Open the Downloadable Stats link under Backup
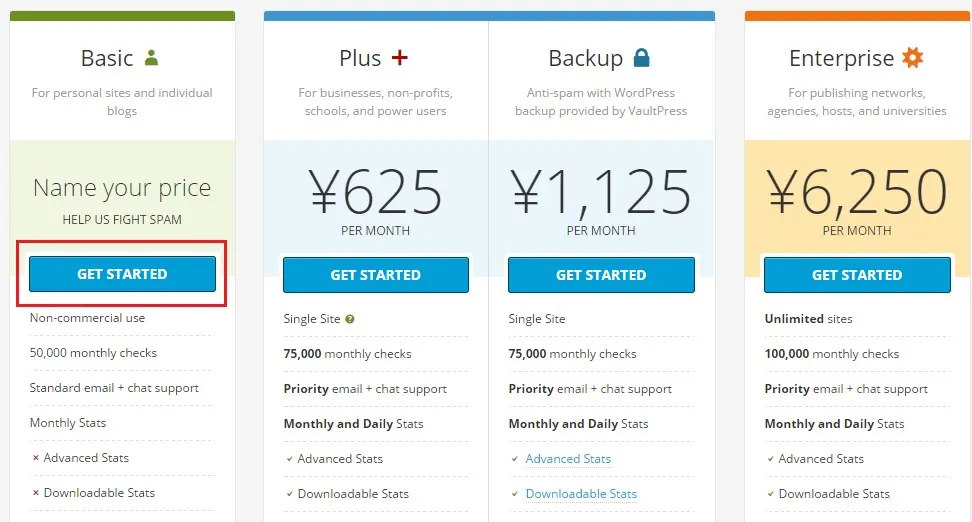 click(581, 494)
